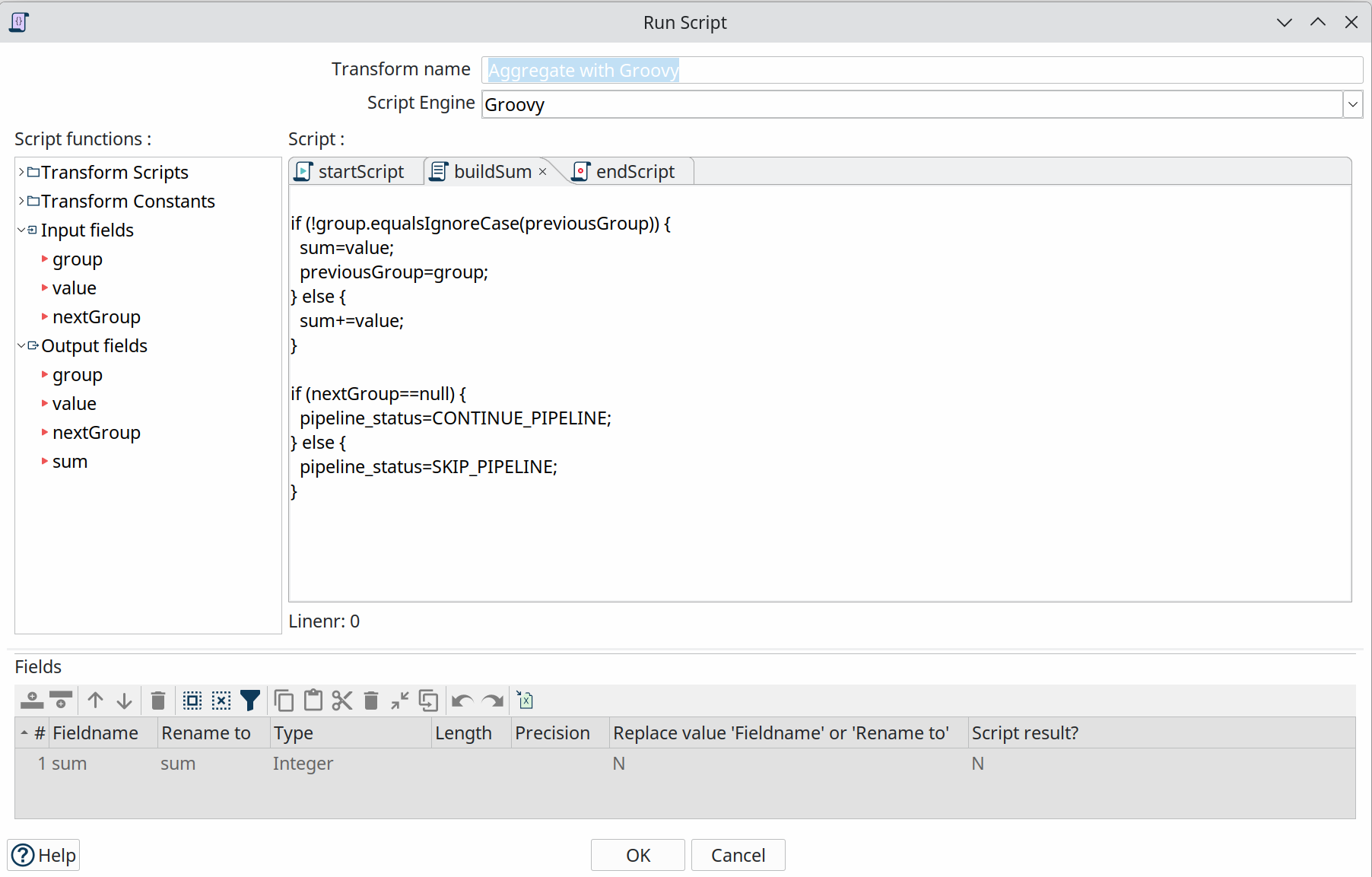
Task: Open the Script Engine dropdown
Action: point(1352,104)
